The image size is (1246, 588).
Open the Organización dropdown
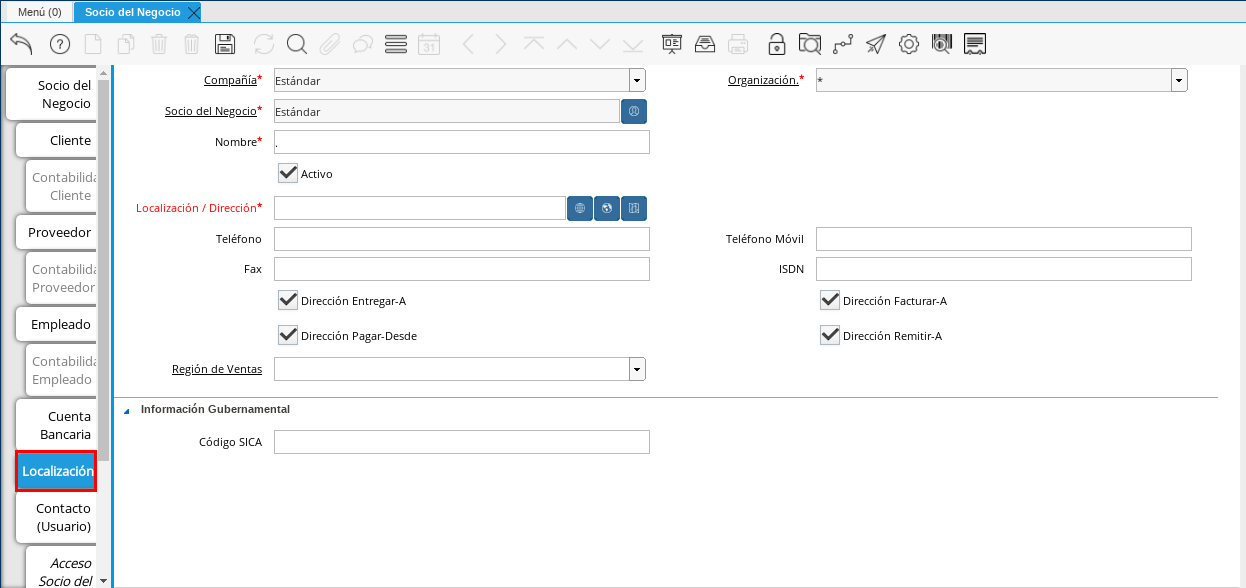point(1179,81)
